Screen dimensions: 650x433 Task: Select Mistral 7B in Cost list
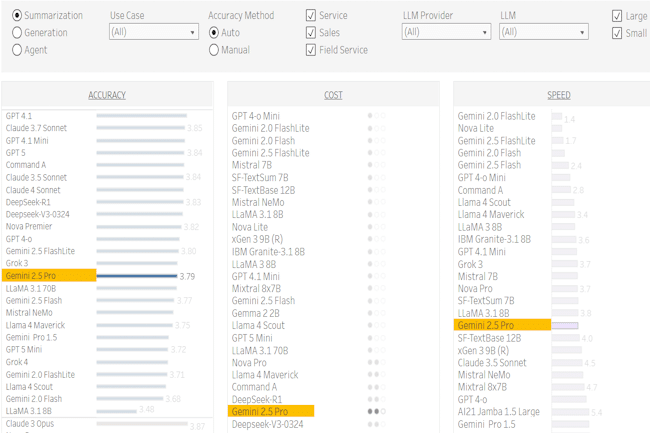252,165
